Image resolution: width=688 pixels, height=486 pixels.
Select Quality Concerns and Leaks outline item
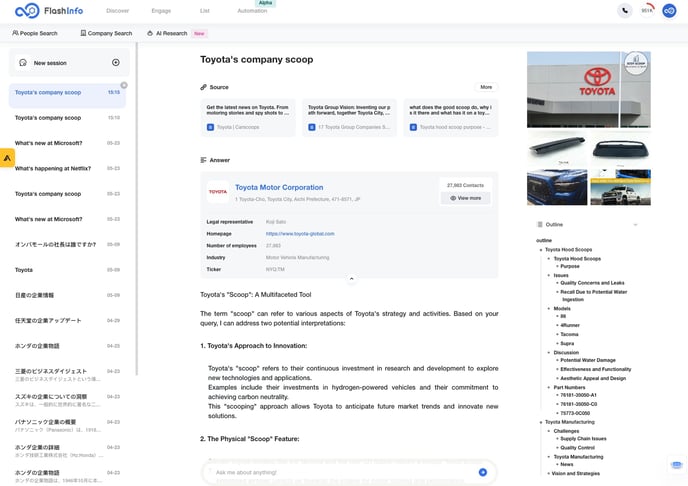coord(592,283)
